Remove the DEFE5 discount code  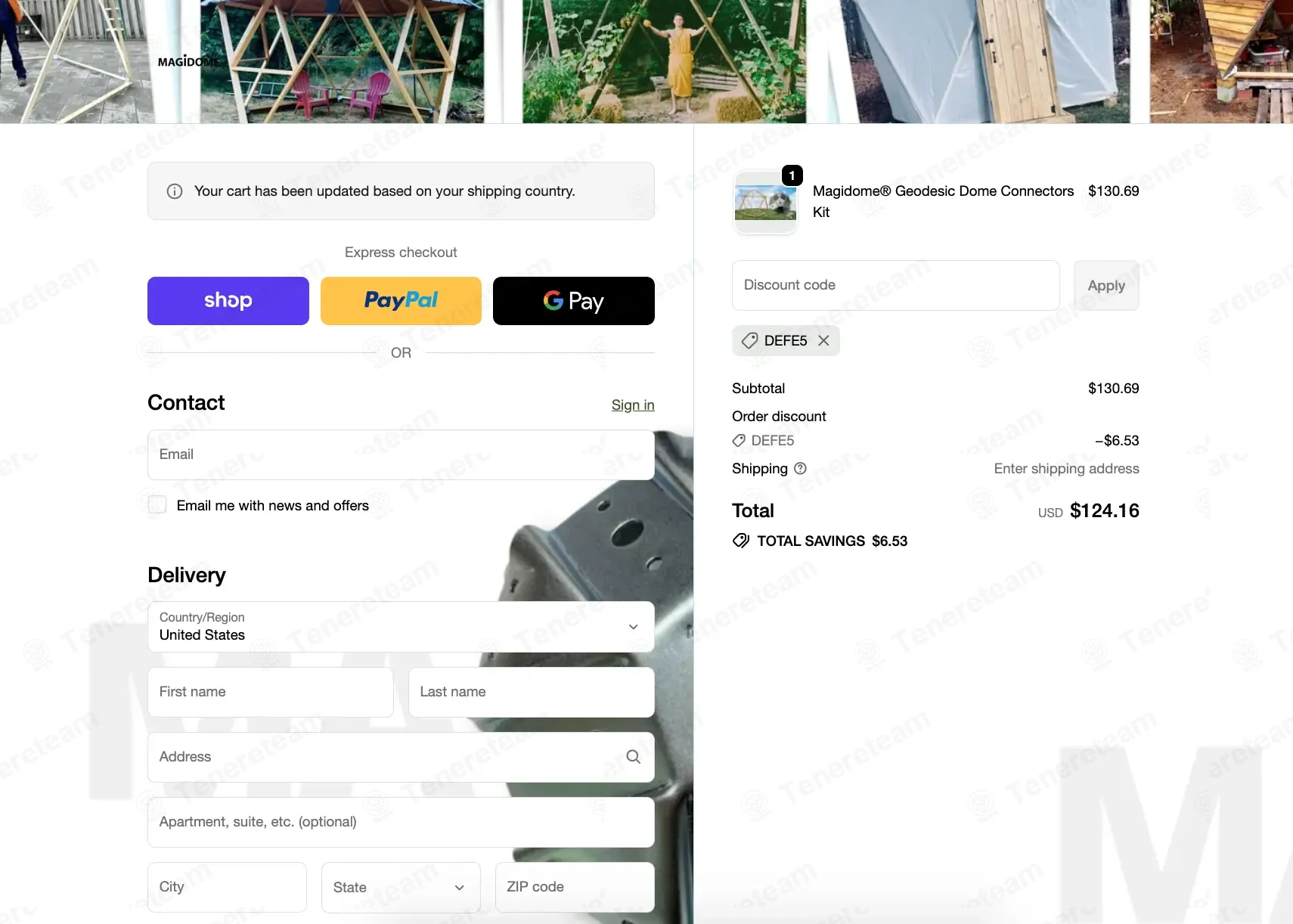tap(823, 341)
